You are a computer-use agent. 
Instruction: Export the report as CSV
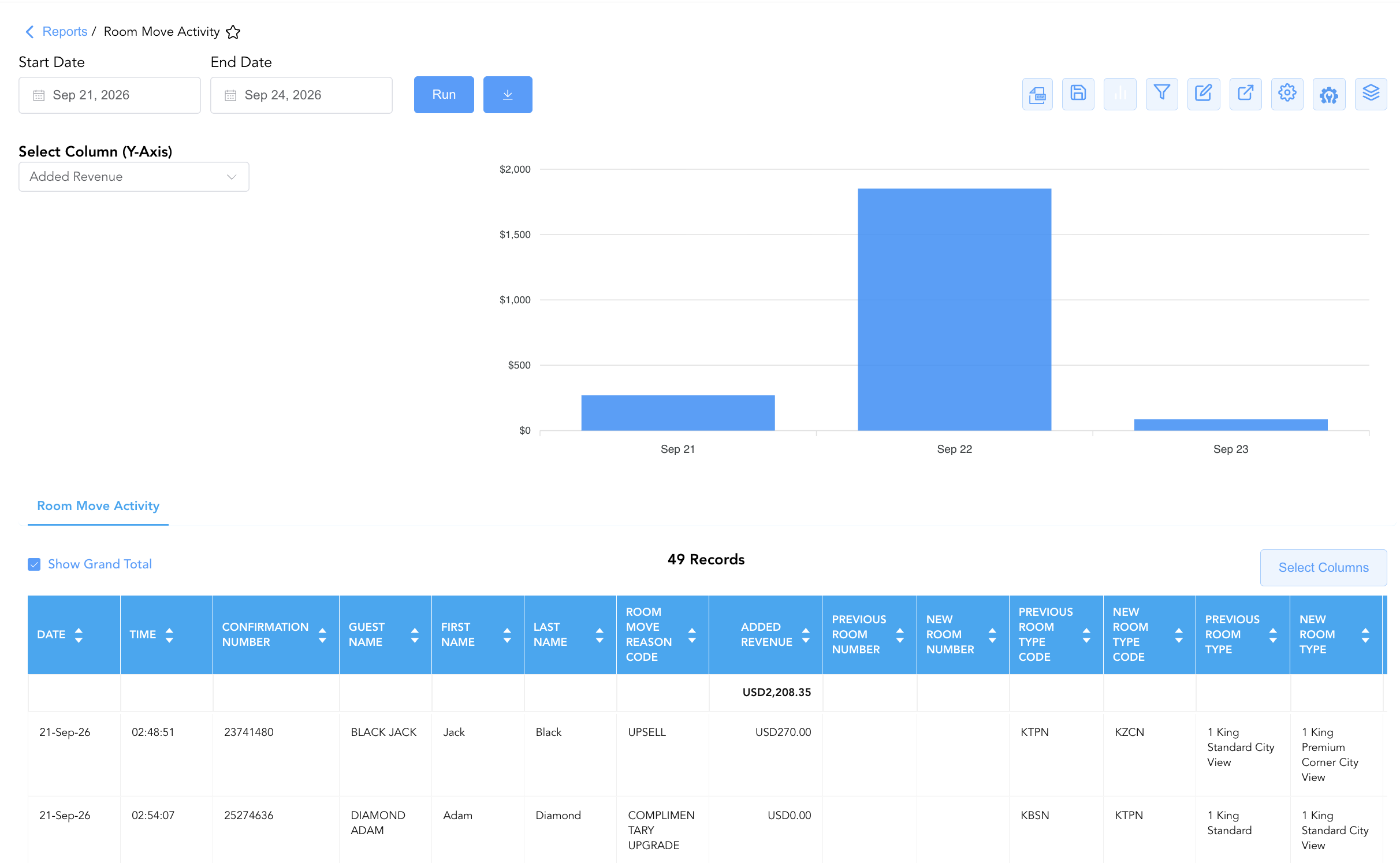click(1037, 94)
